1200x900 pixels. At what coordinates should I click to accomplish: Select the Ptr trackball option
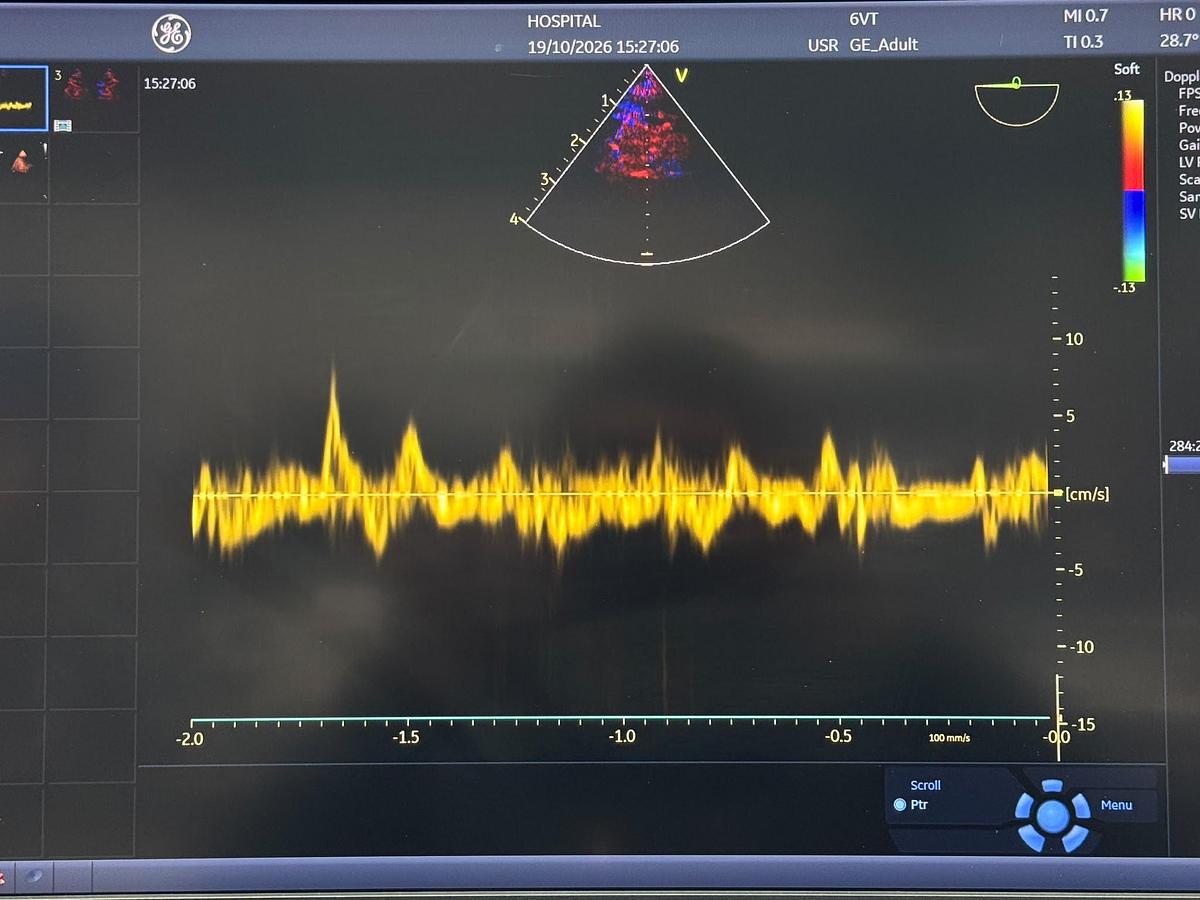912,805
